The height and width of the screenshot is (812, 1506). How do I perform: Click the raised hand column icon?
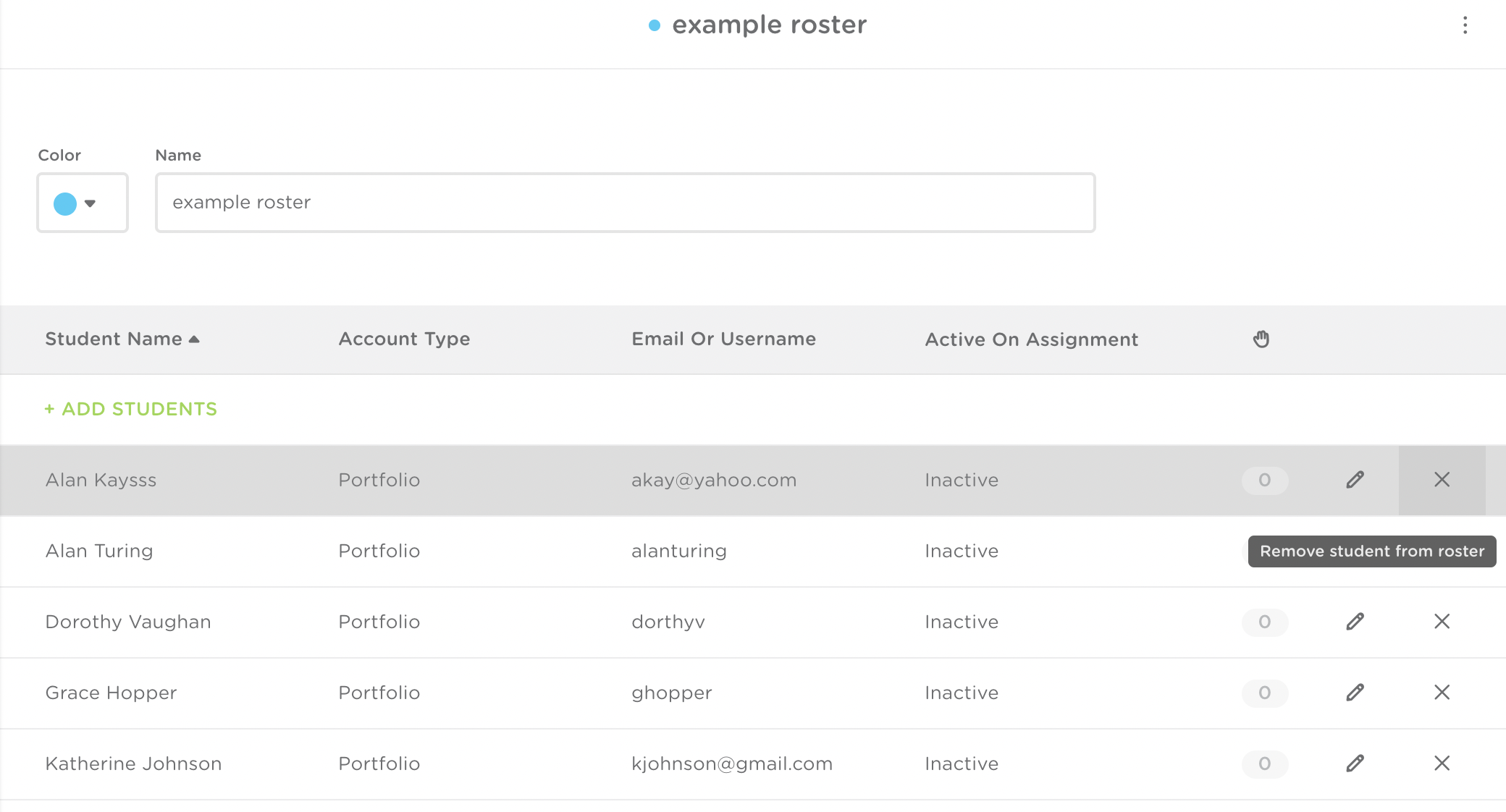[x=1261, y=339]
